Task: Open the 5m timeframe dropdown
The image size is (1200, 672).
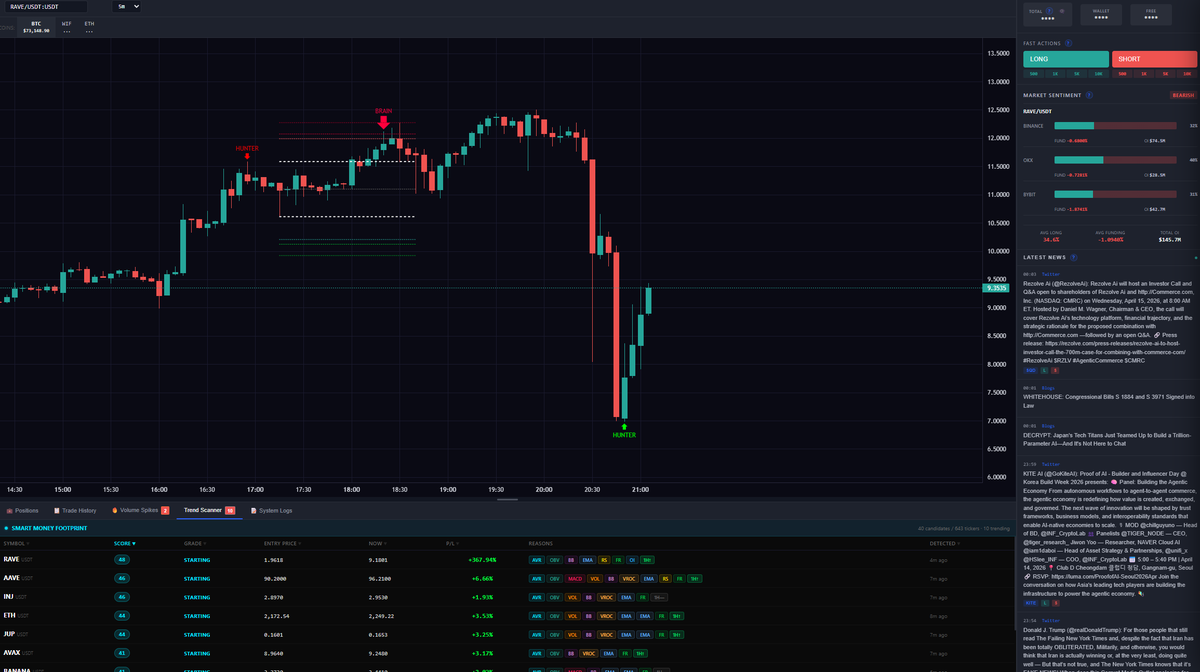Action: click(126, 6)
